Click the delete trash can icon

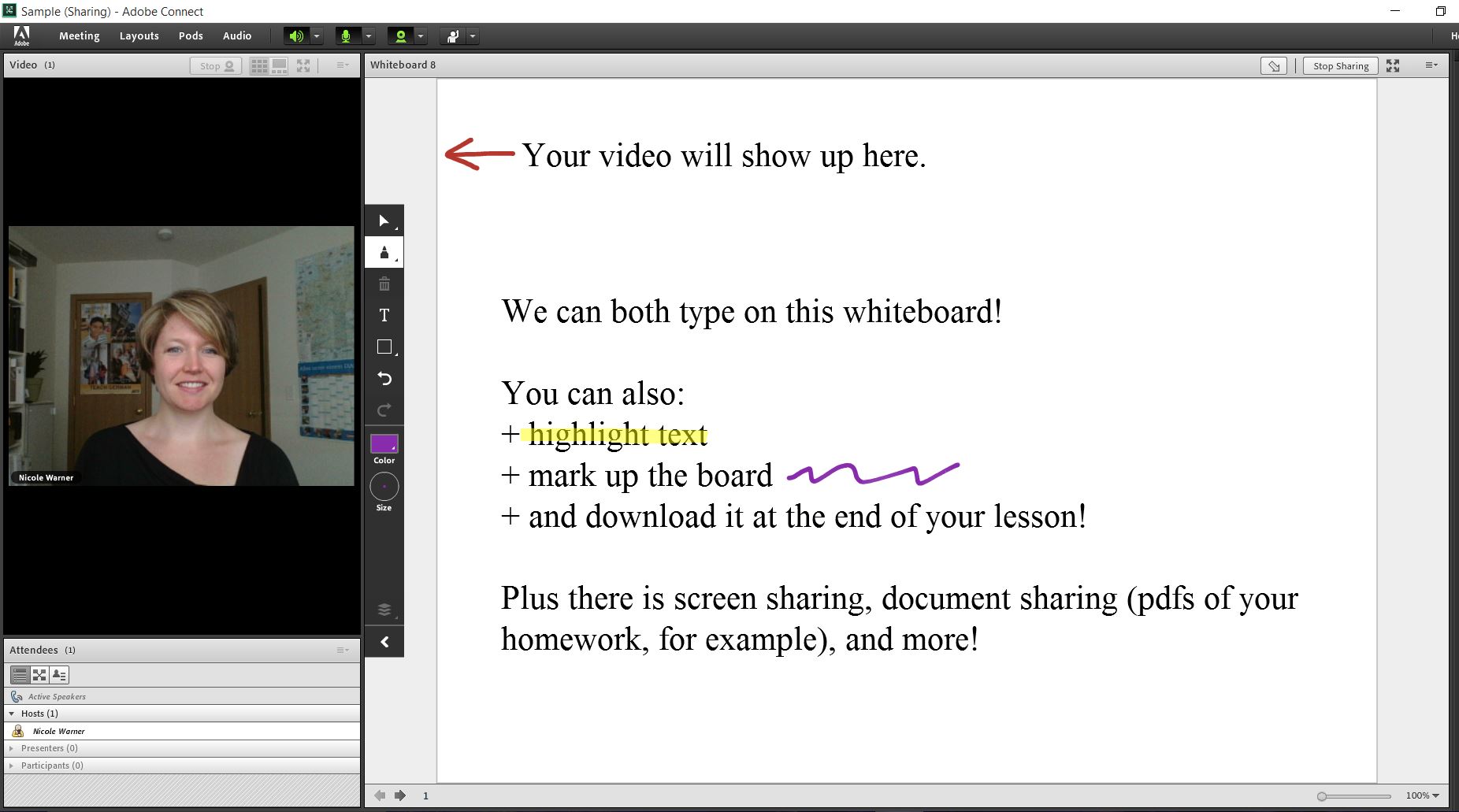tap(384, 284)
